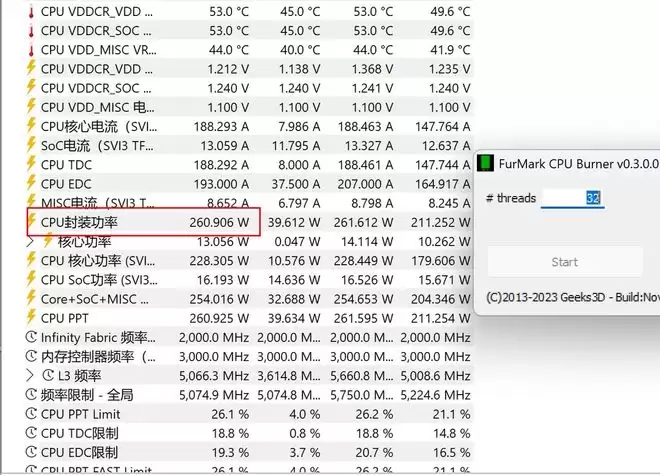The width and height of the screenshot is (660, 475).
Task: Click the lightning icon beside CPU PPT
Action: [x=30, y=318]
